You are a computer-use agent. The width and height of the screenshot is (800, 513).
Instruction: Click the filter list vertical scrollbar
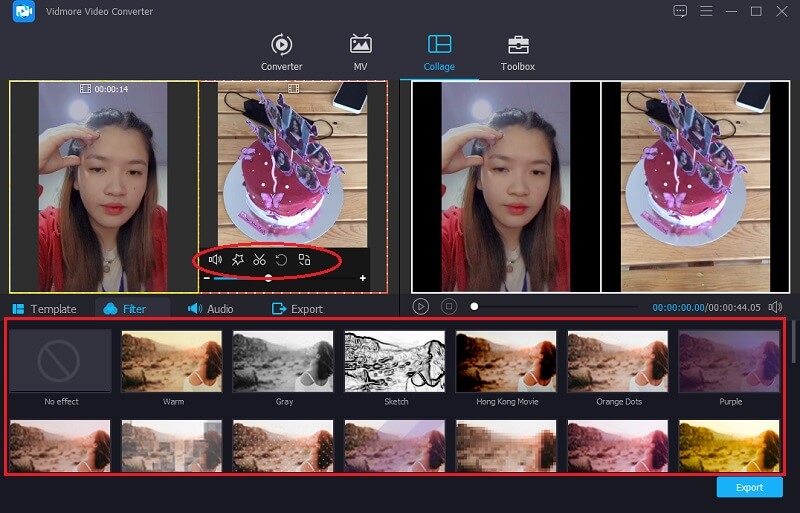pyautogui.click(x=794, y=341)
